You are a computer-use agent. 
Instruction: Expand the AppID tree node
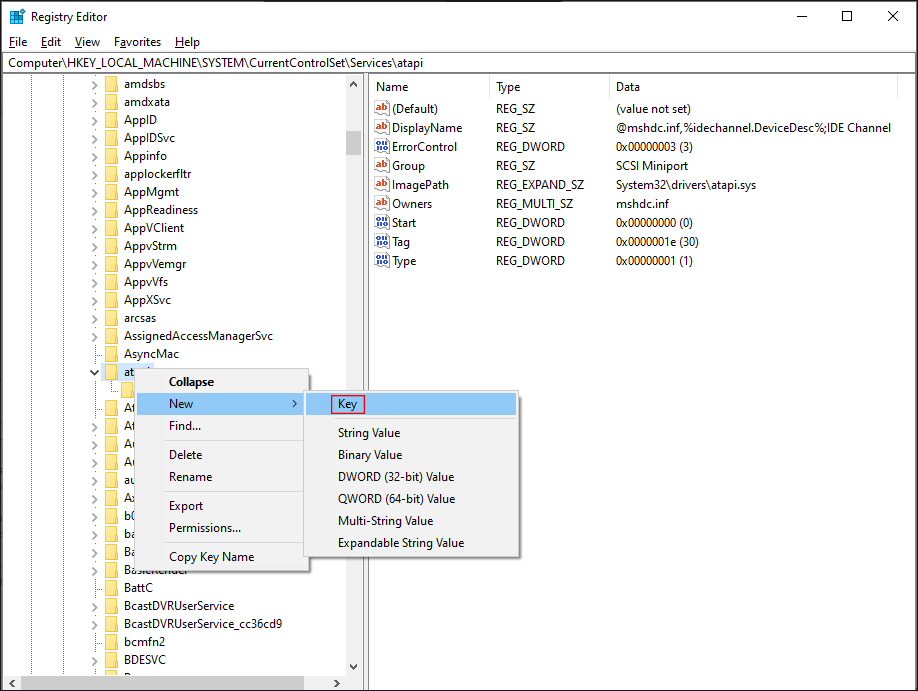point(95,121)
